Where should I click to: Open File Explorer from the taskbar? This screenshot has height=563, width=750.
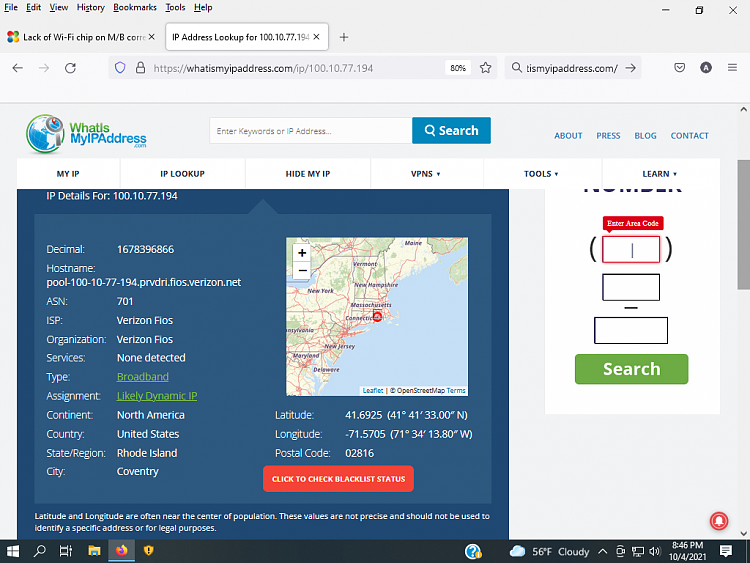tap(94, 551)
